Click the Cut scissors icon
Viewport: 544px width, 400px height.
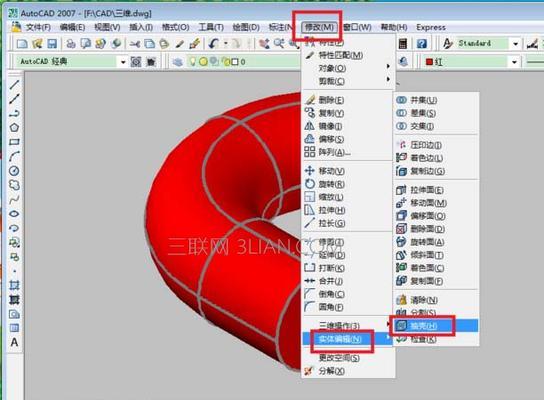[x=135, y=44]
